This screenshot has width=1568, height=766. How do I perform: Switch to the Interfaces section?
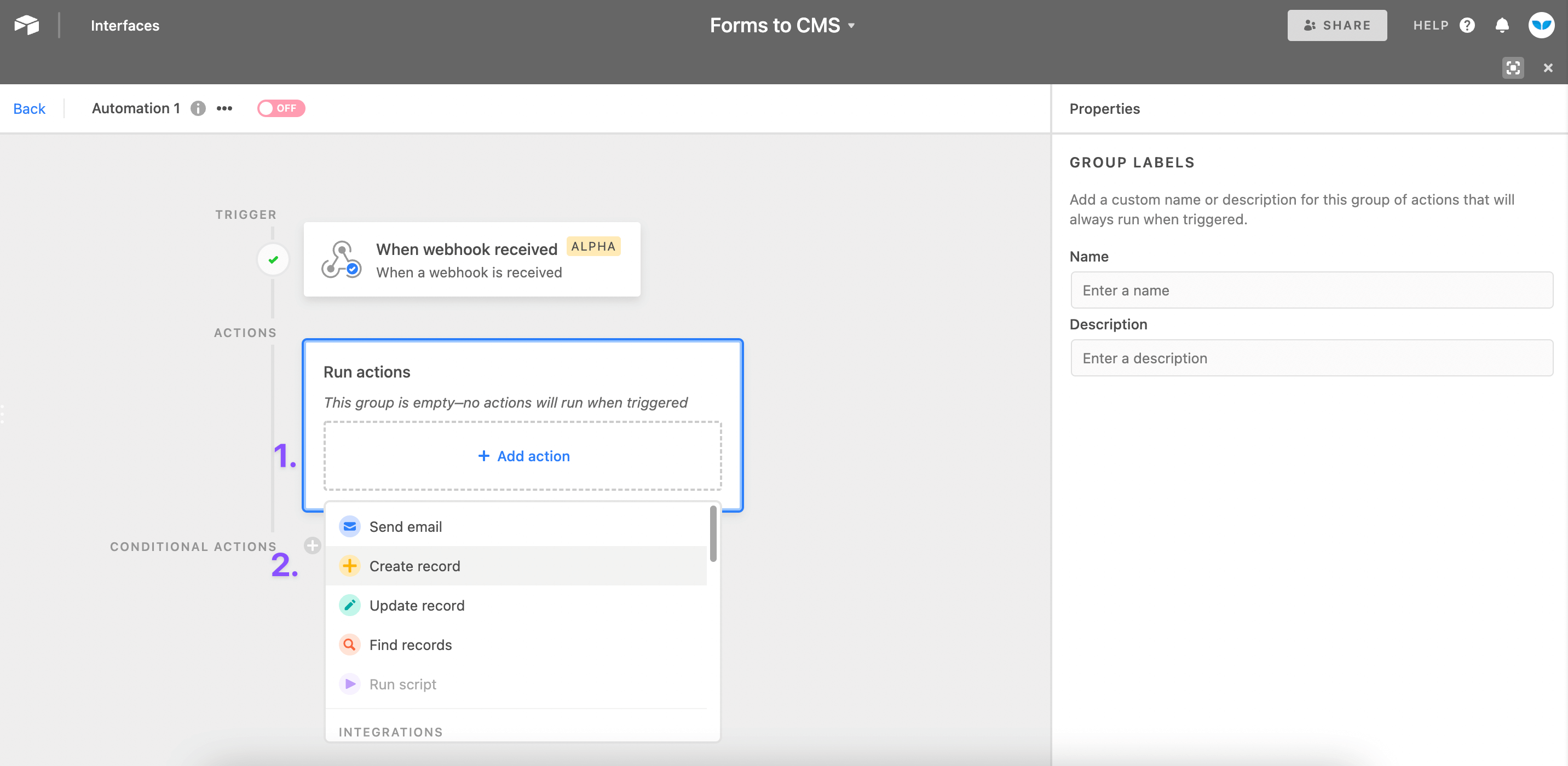click(x=125, y=25)
